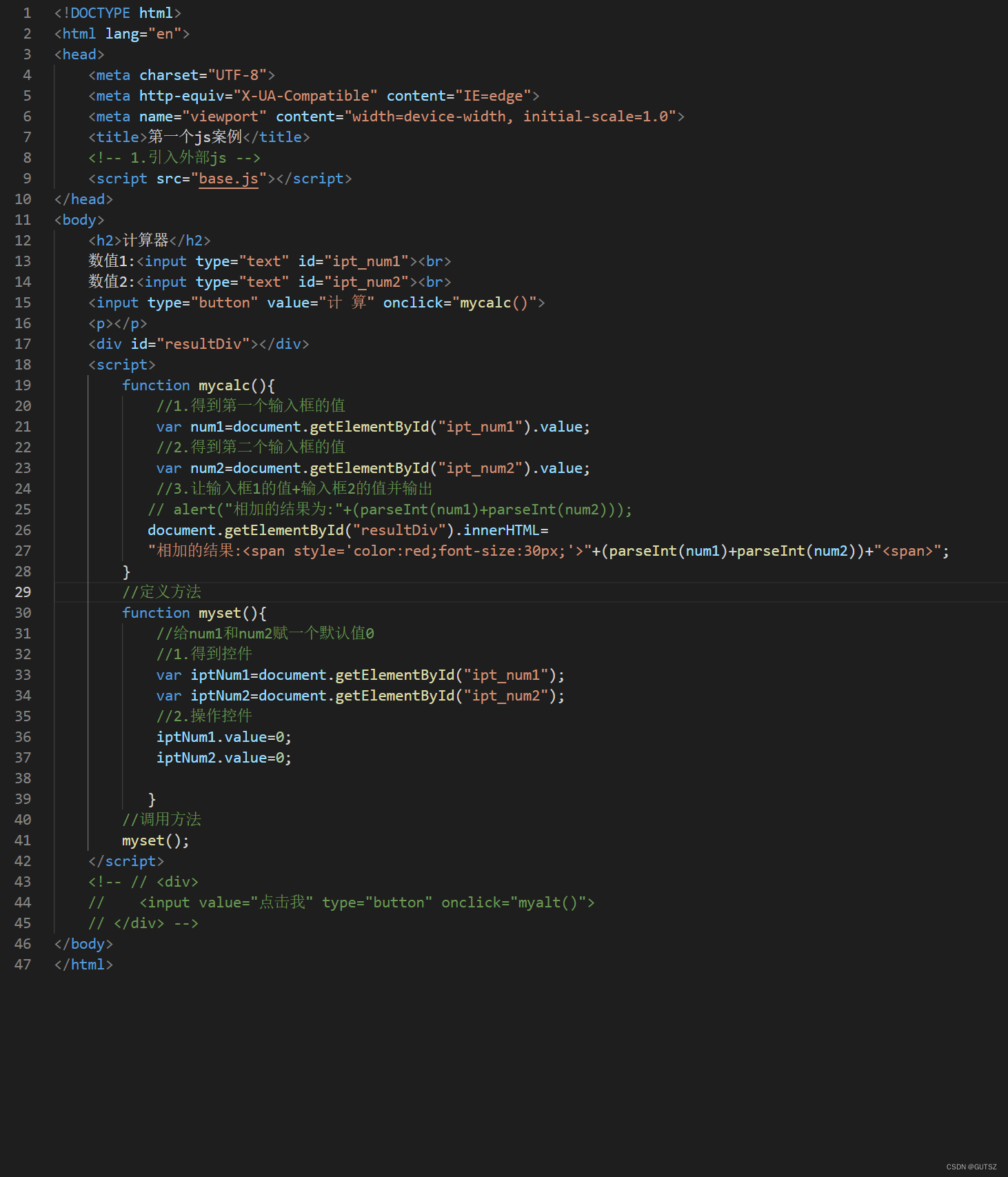Click the '</head>' closing tag
The image size is (1008, 1177).
(x=83, y=199)
